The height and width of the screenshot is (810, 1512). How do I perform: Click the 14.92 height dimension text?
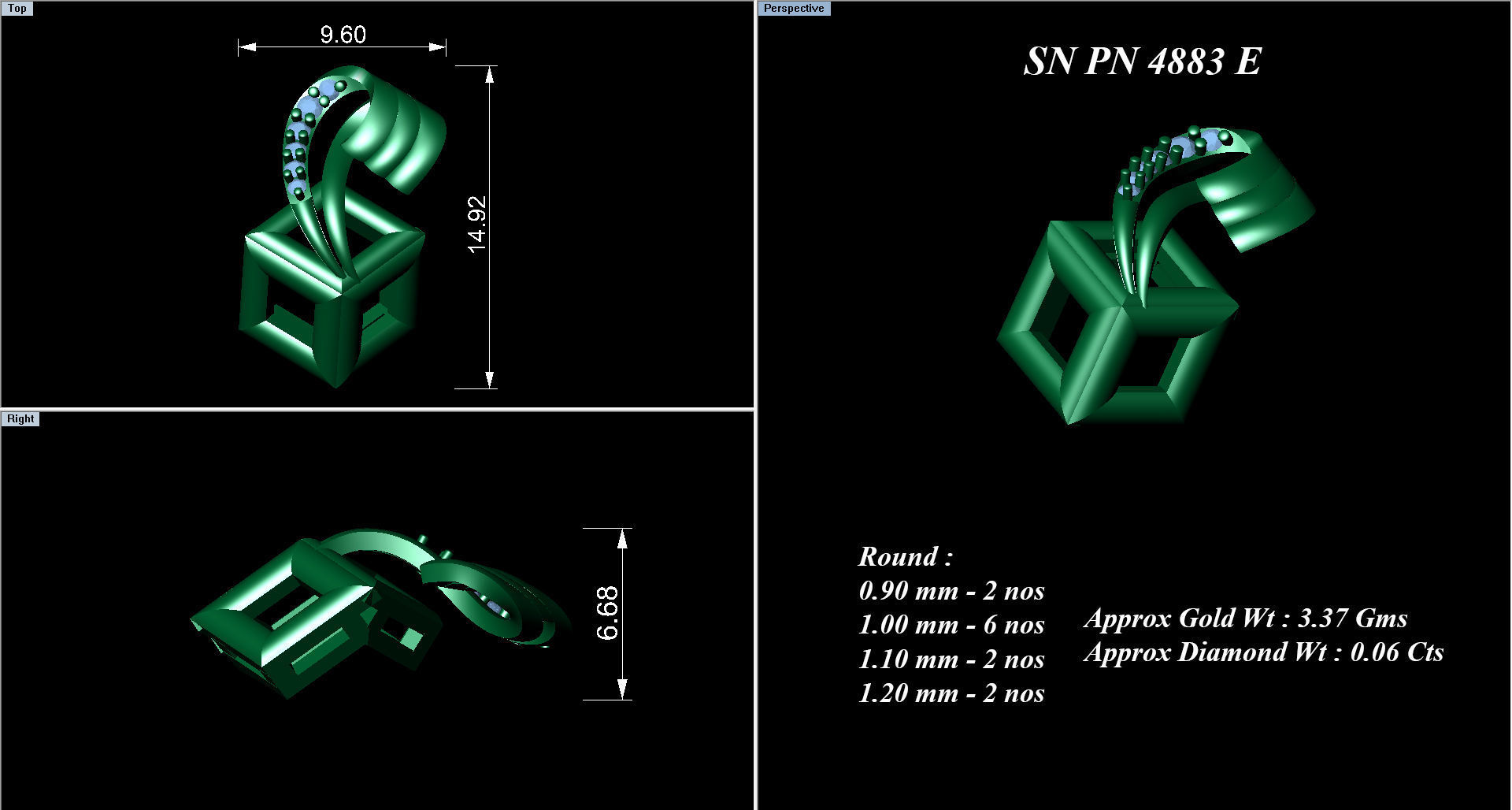tap(477, 225)
